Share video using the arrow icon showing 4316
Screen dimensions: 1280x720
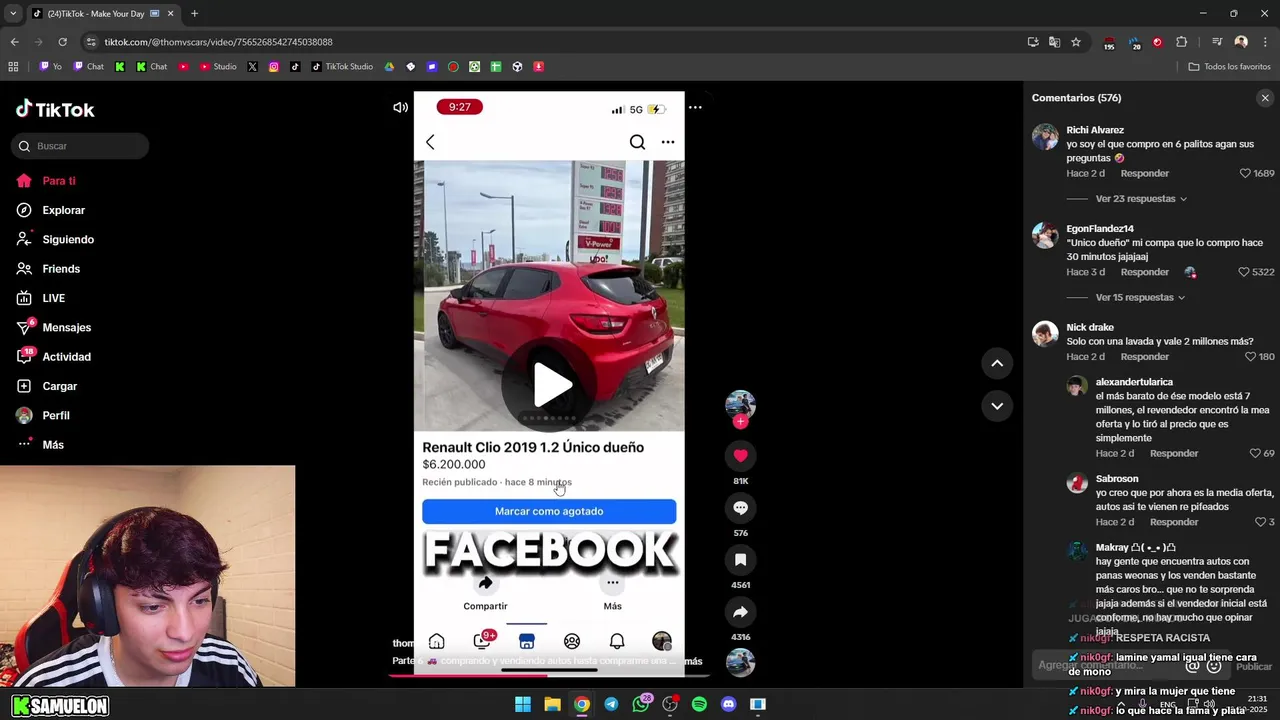[740, 612]
